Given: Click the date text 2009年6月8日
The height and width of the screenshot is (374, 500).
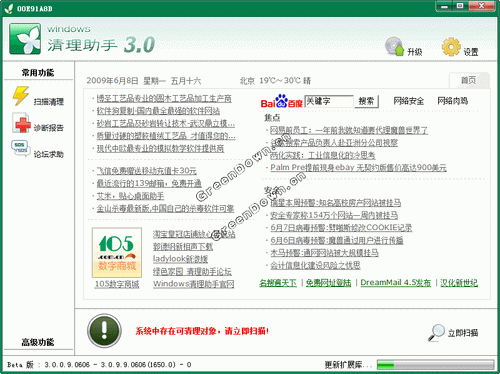Looking at the screenshot, I should click(x=112, y=81).
